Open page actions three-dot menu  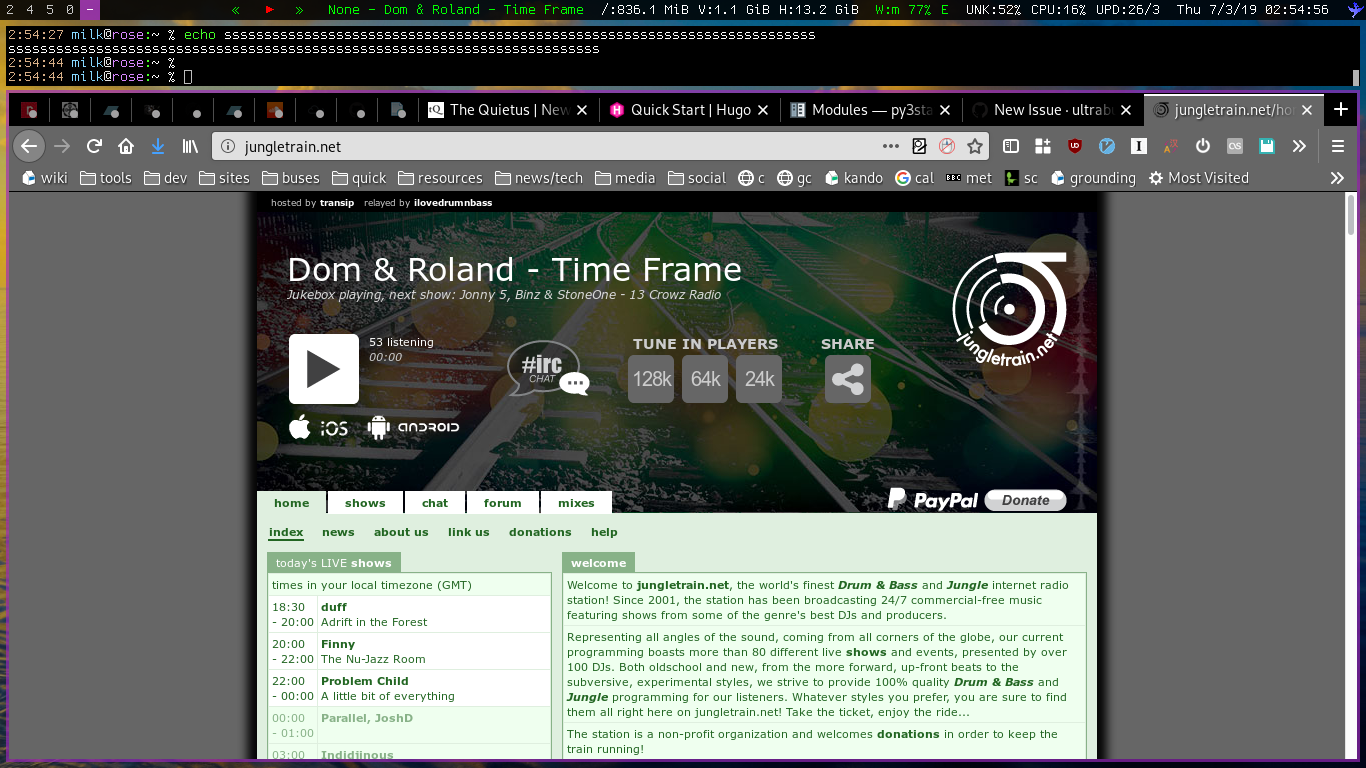point(890,146)
